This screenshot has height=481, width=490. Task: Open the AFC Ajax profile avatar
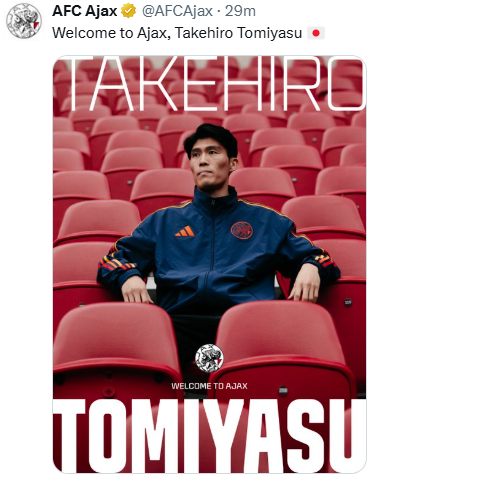[24, 21]
